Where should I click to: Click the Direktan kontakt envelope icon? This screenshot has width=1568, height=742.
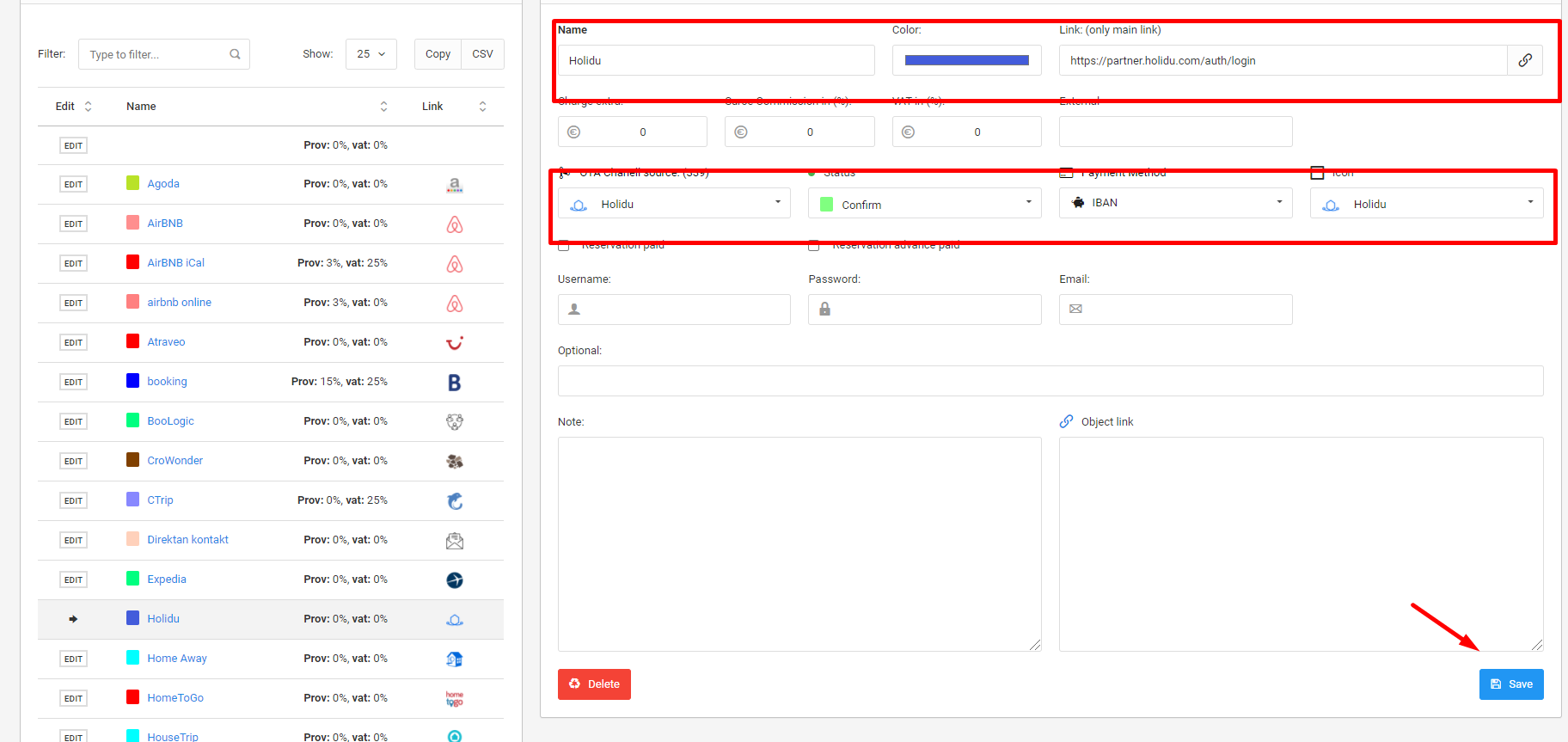tap(455, 541)
